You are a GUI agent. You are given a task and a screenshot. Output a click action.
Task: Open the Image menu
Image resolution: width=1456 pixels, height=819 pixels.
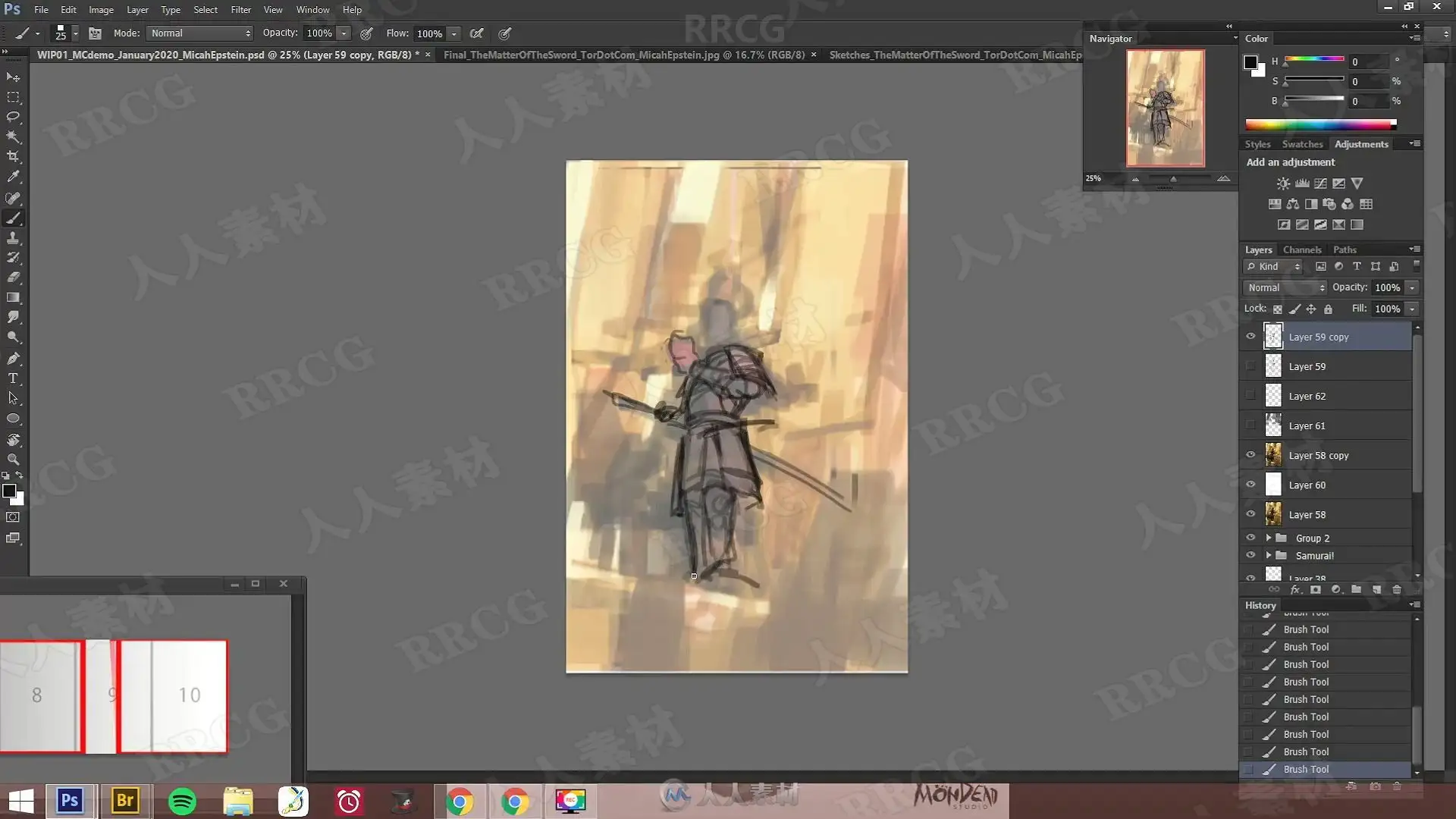click(101, 10)
